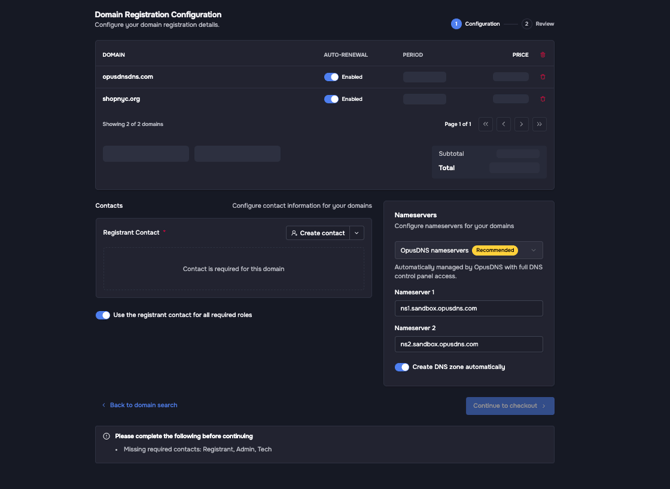The width and height of the screenshot is (670, 489).
Task: Open the OpusDNS nameservers dropdown
Action: point(469,250)
